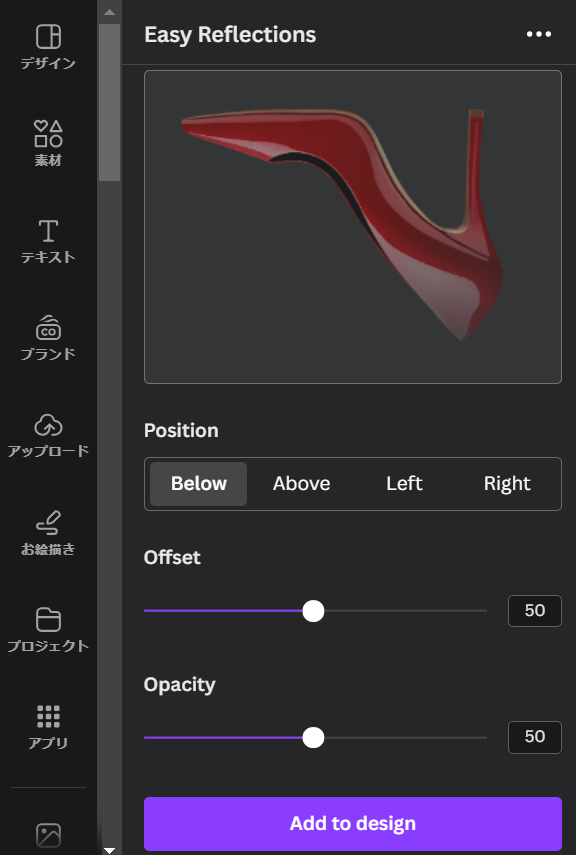
Task: Open the ブランド (Brand) sidebar icon
Action: click(48, 328)
